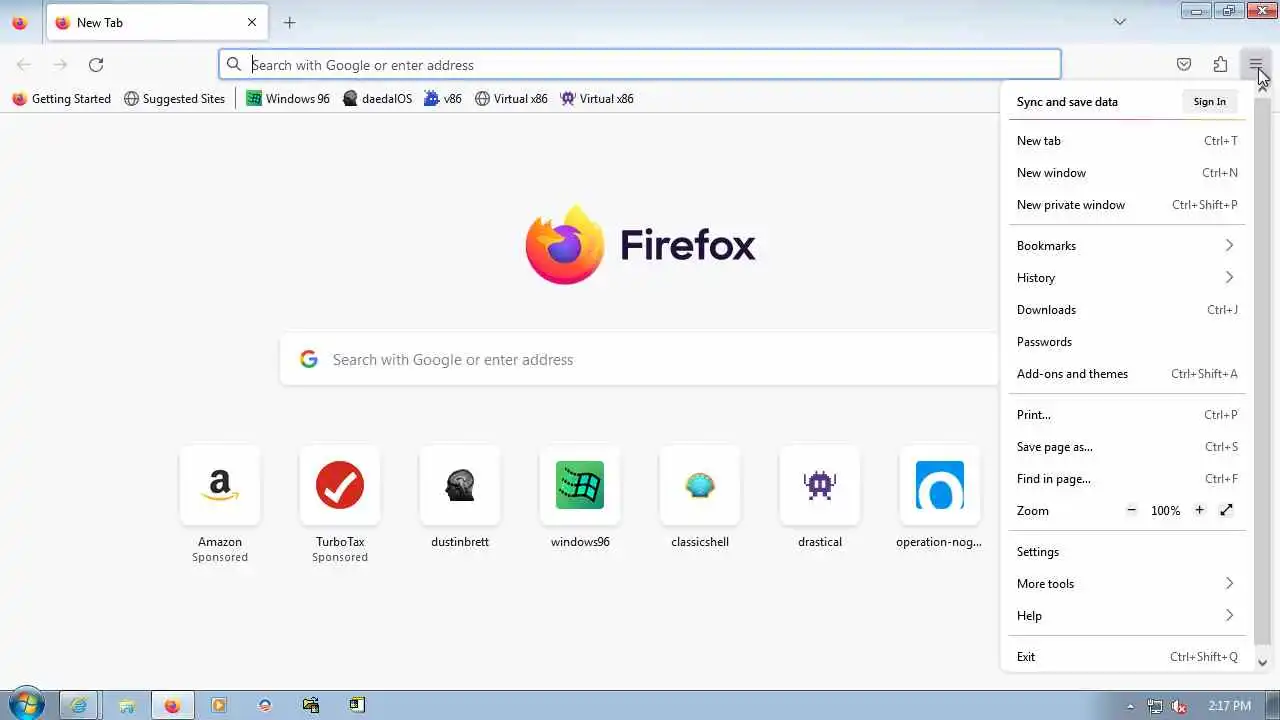Choose Save page as... menu item

pos(1127,447)
